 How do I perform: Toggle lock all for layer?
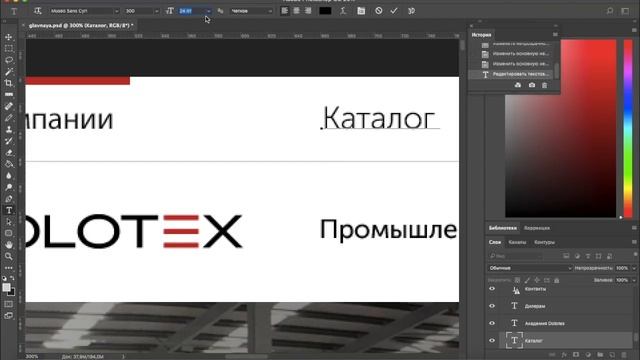pos(556,280)
